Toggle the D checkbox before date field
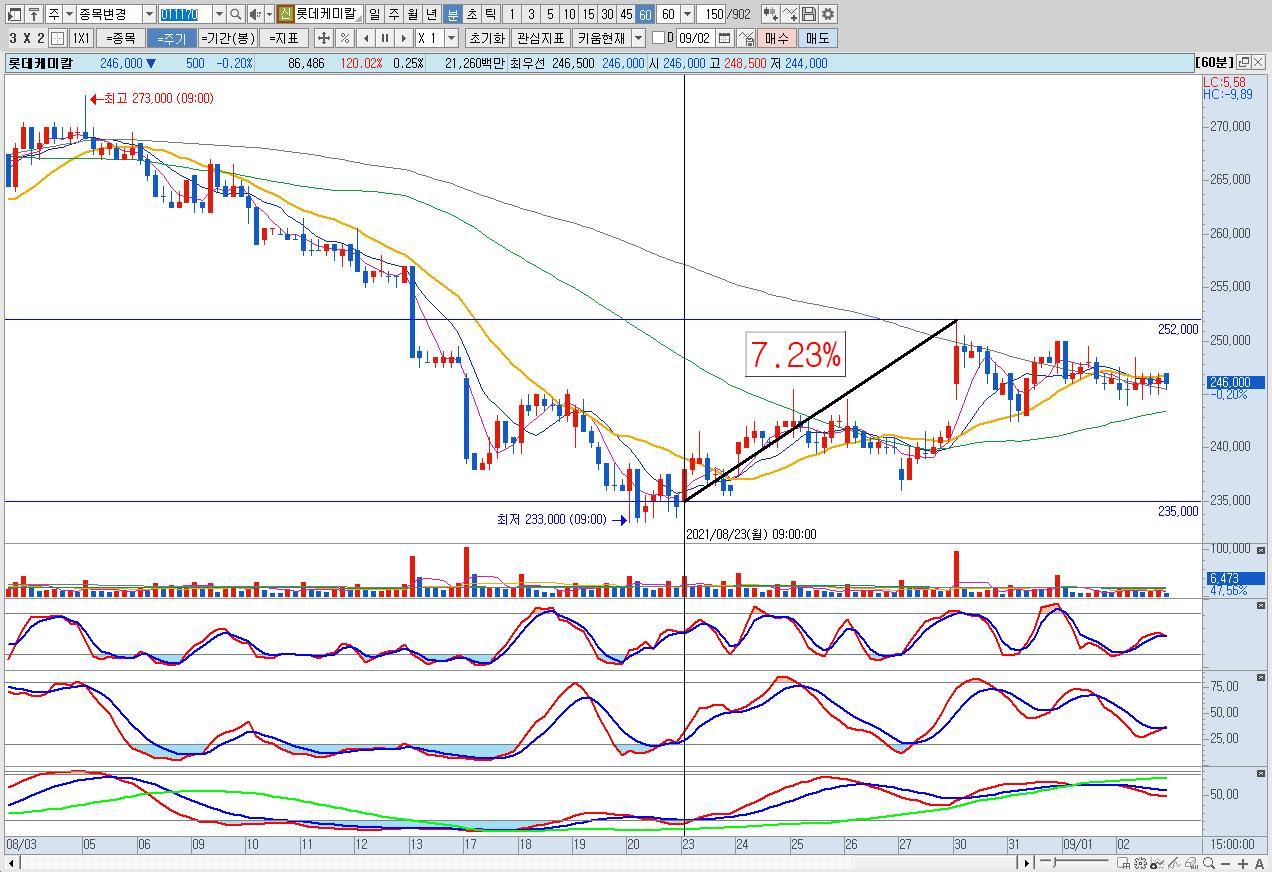 point(658,38)
